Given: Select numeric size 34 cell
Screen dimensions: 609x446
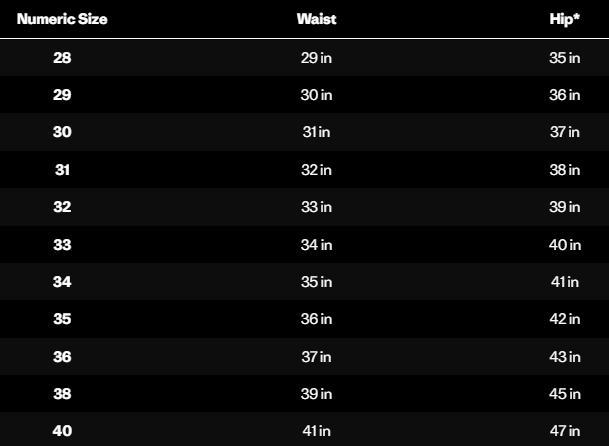Looking at the screenshot, I should pyautogui.click(x=62, y=282).
